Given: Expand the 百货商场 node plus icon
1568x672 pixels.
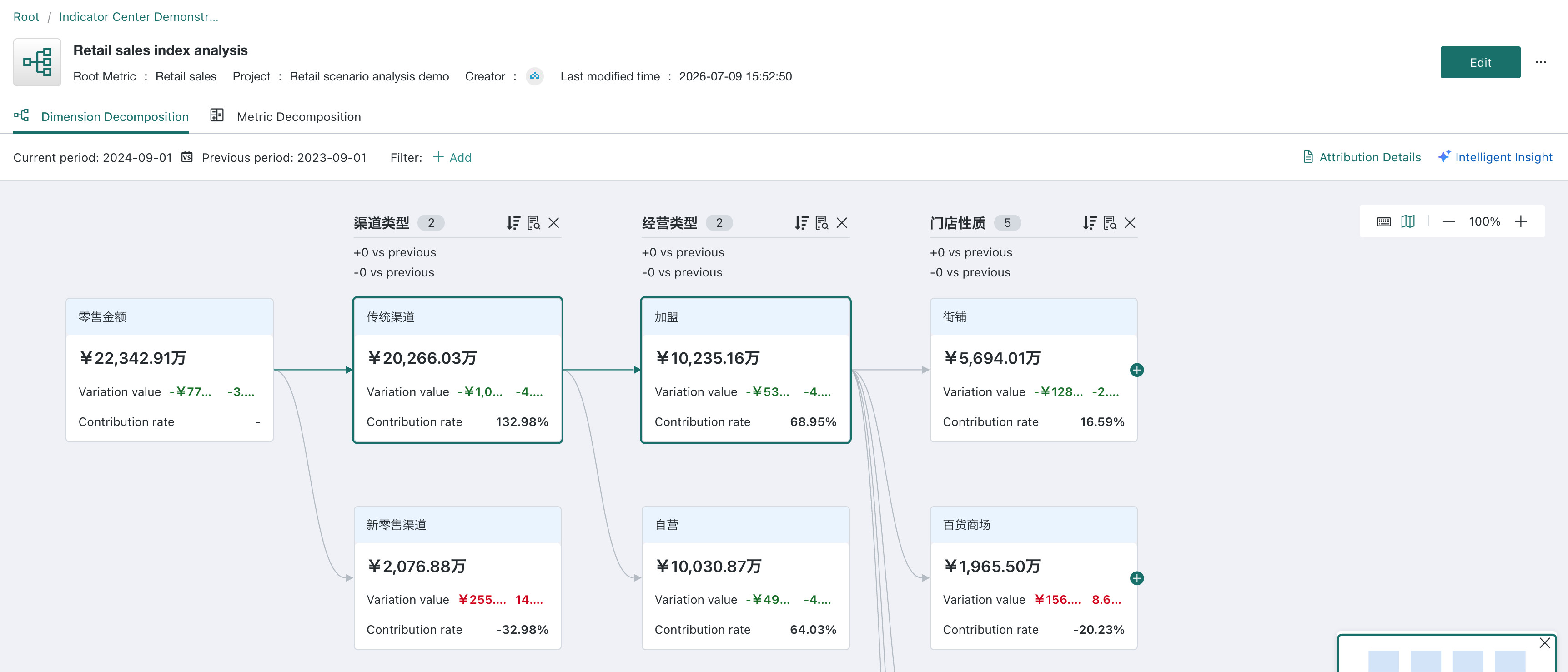Looking at the screenshot, I should click(x=1136, y=578).
